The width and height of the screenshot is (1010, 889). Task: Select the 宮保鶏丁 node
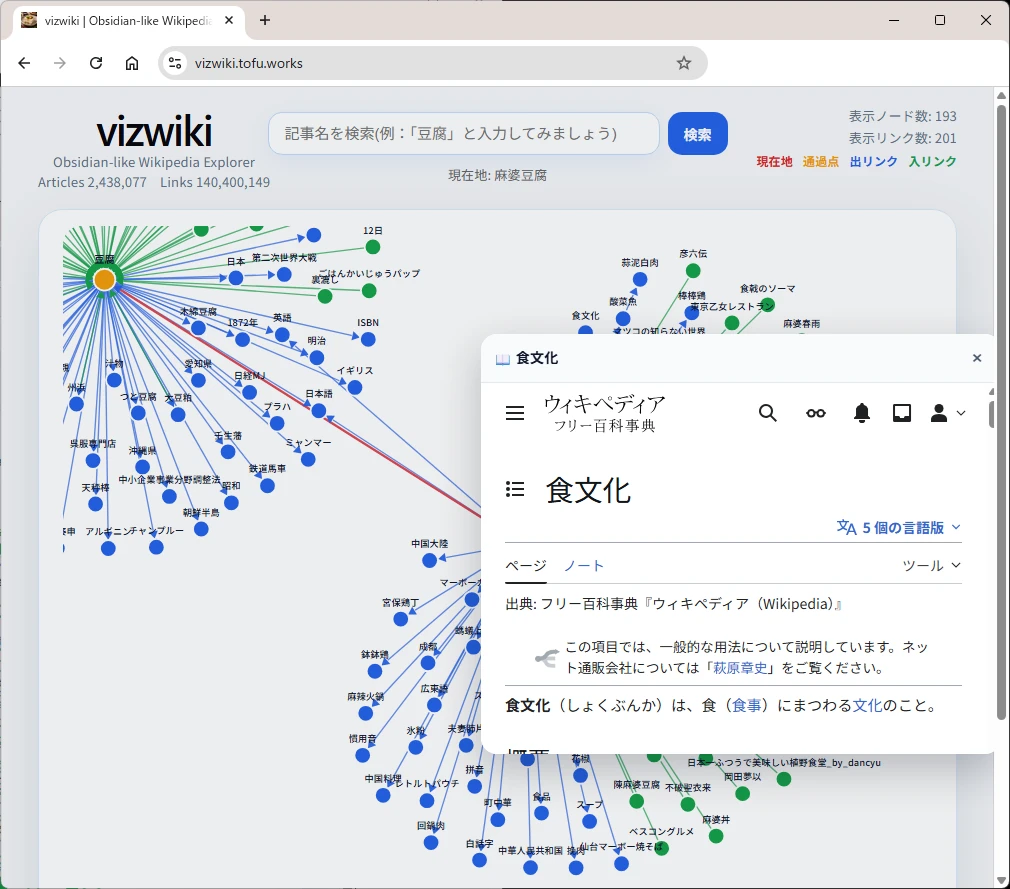[401, 619]
